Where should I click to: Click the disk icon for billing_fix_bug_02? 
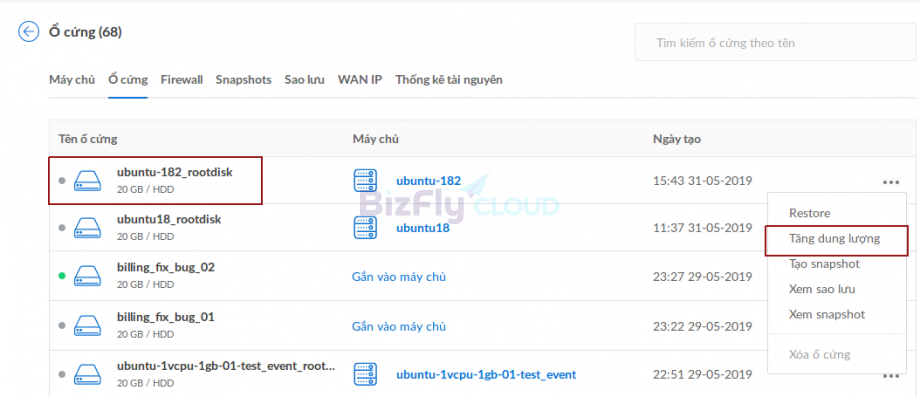click(x=87, y=276)
